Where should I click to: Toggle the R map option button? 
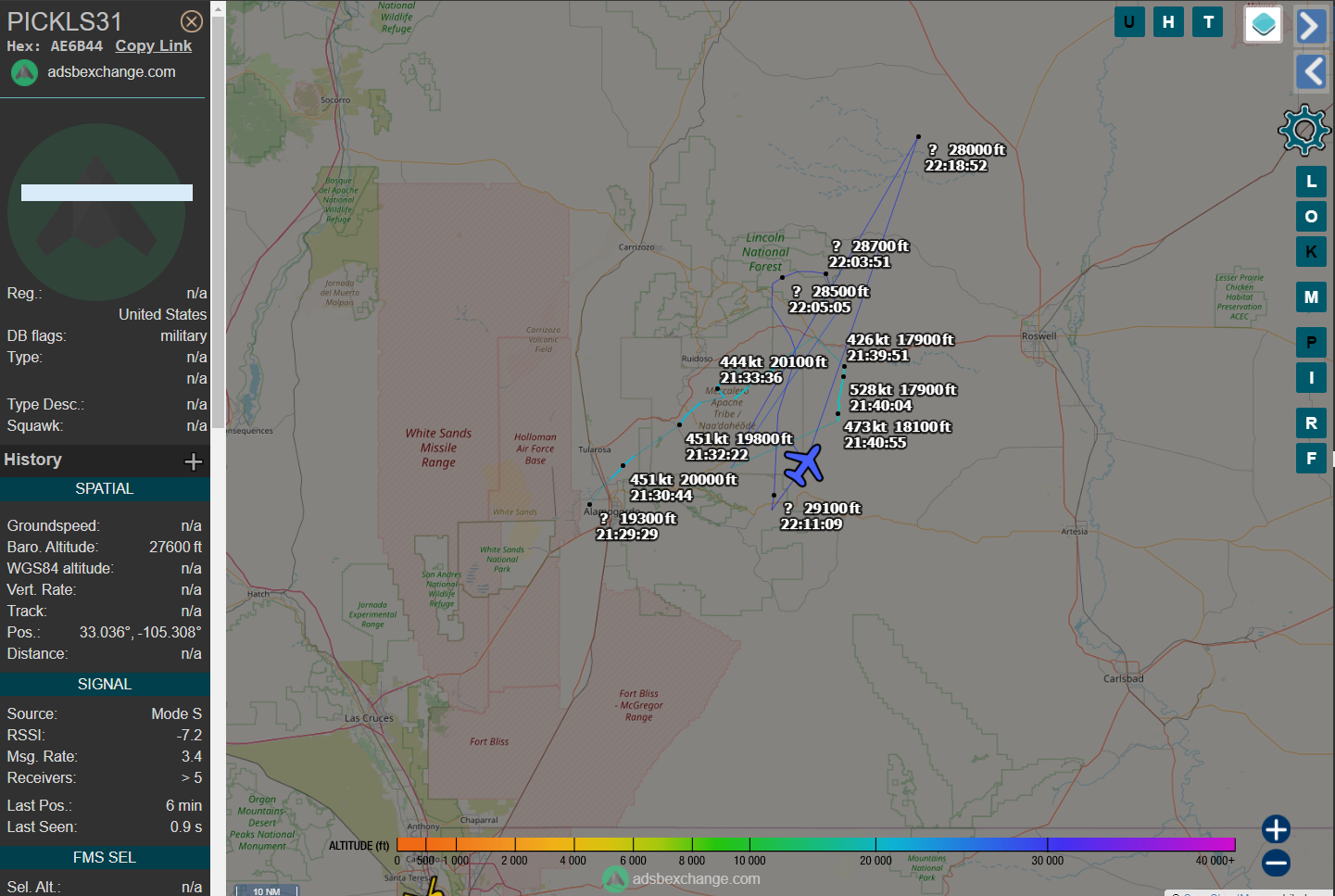pyautogui.click(x=1311, y=423)
